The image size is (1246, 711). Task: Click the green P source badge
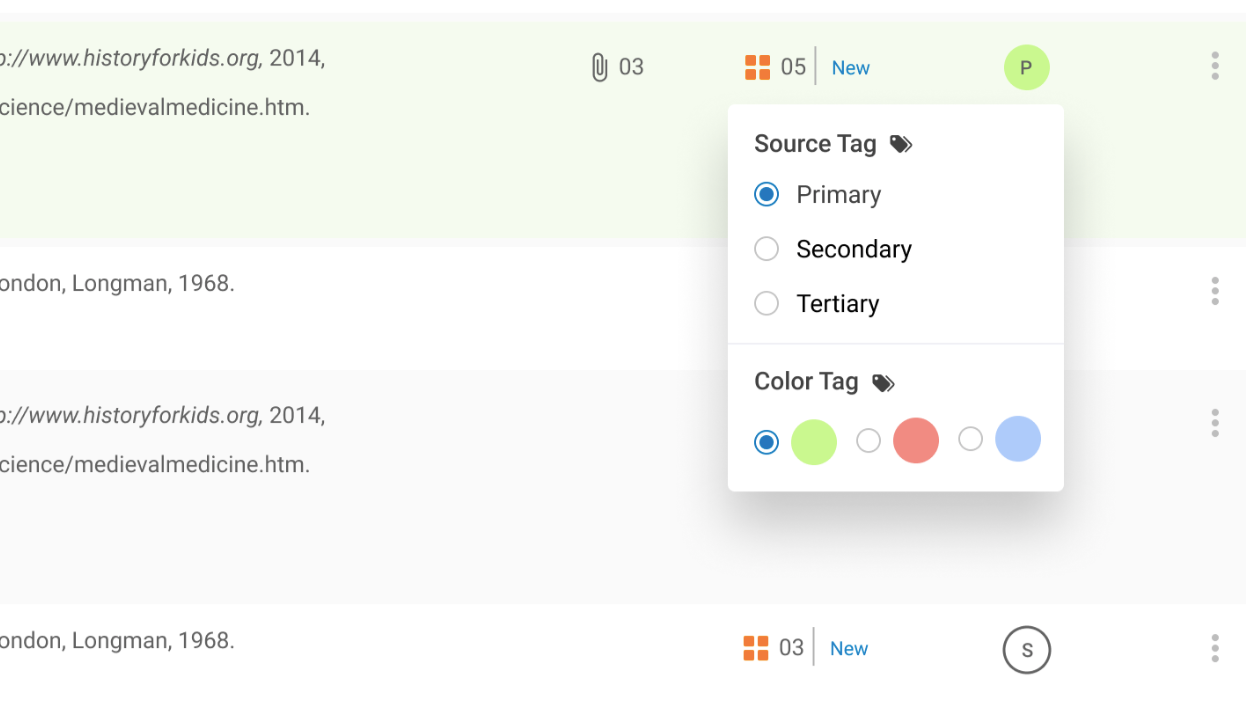tap(1026, 68)
